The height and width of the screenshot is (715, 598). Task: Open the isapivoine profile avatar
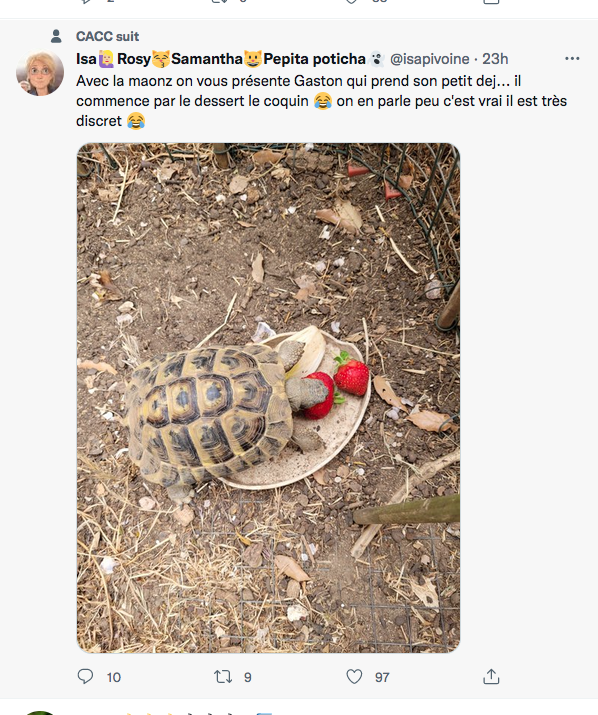(x=40, y=73)
